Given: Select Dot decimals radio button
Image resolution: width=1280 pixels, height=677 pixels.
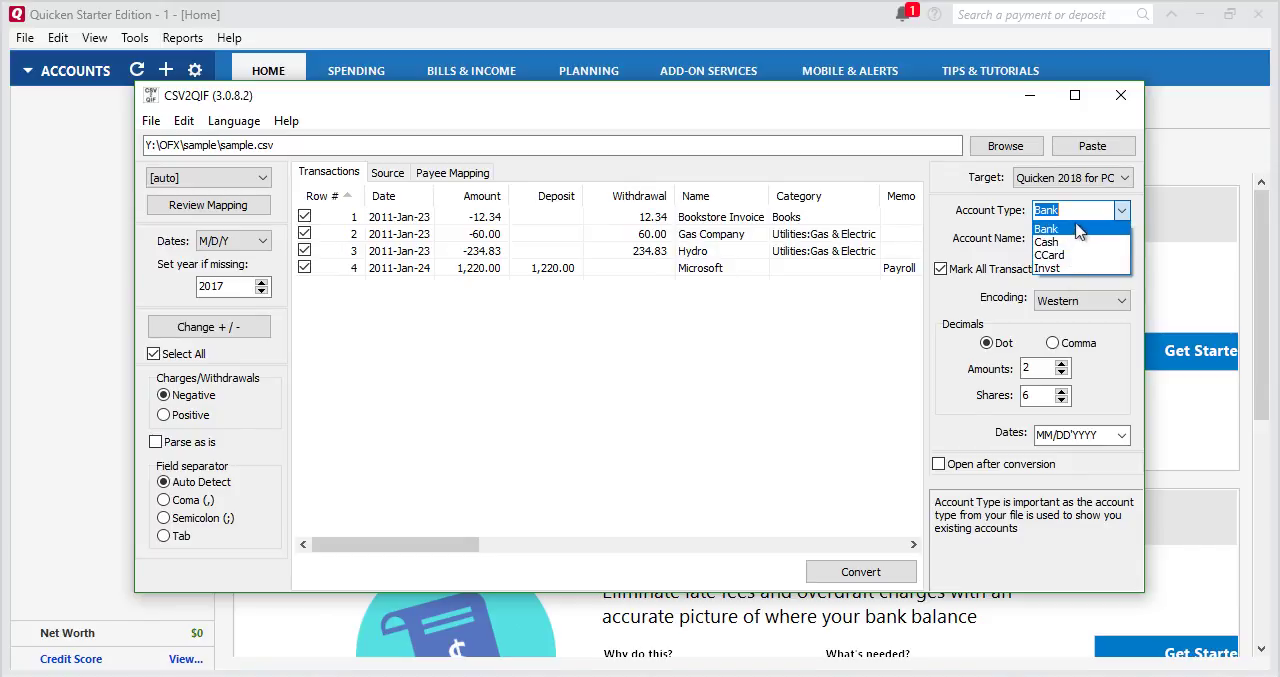Looking at the screenshot, I should (x=986, y=342).
